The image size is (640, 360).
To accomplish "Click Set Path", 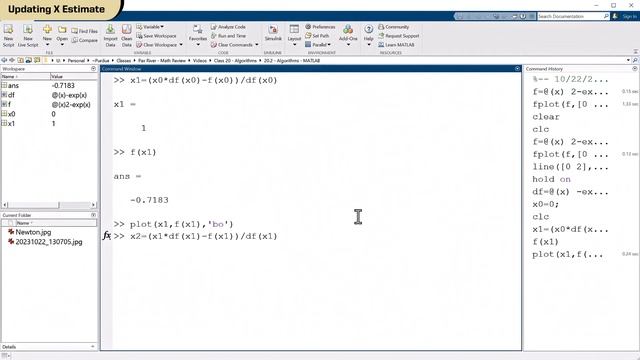I will (317, 36).
